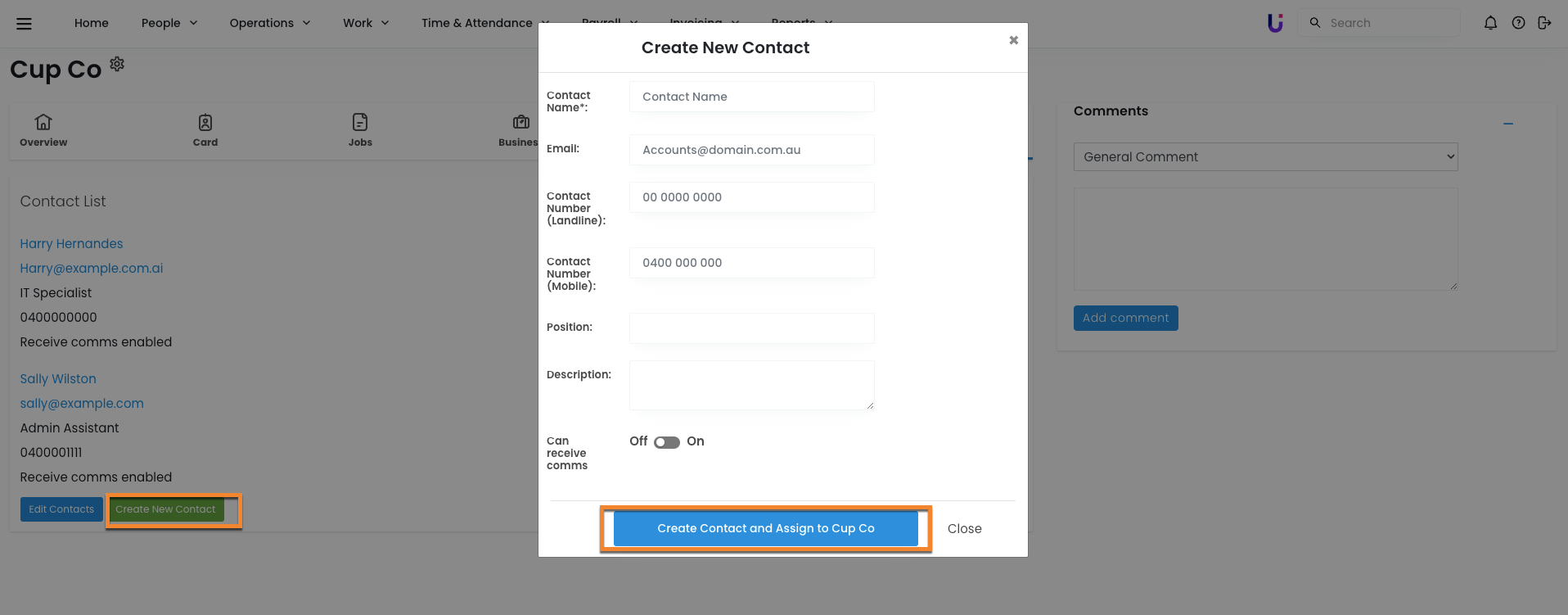Image resolution: width=1568 pixels, height=615 pixels.
Task: Toggle Can receive comms switch on
Action: coord(667,442)
